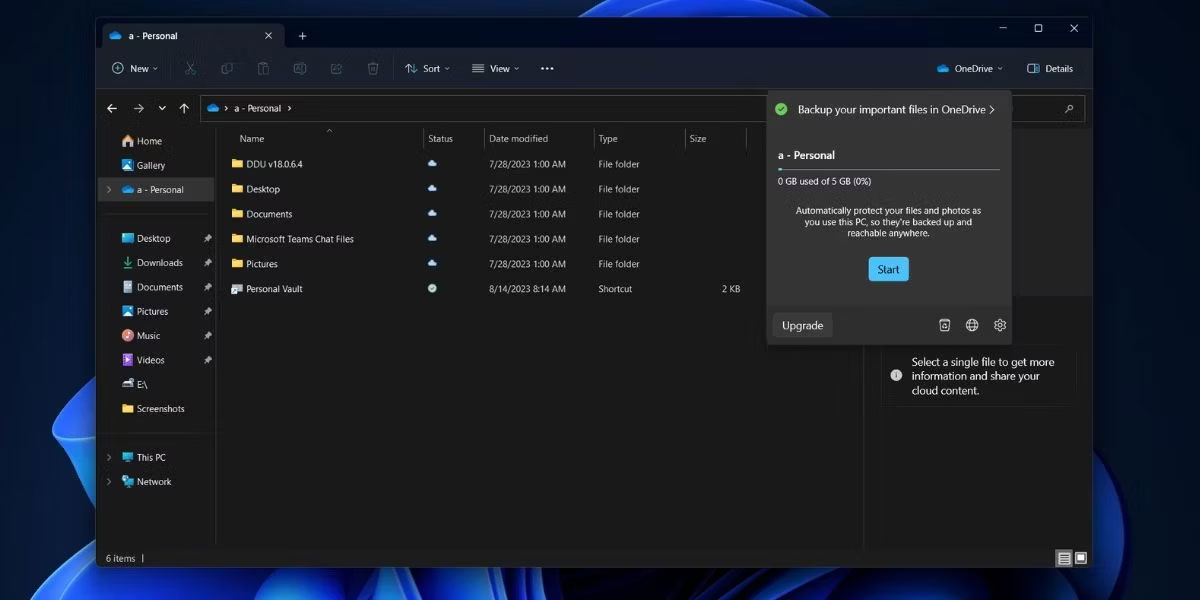This screenshot has height=600, width=1200.
Task: Click the search magnifier icon
Action: [x=1069, y=108]
